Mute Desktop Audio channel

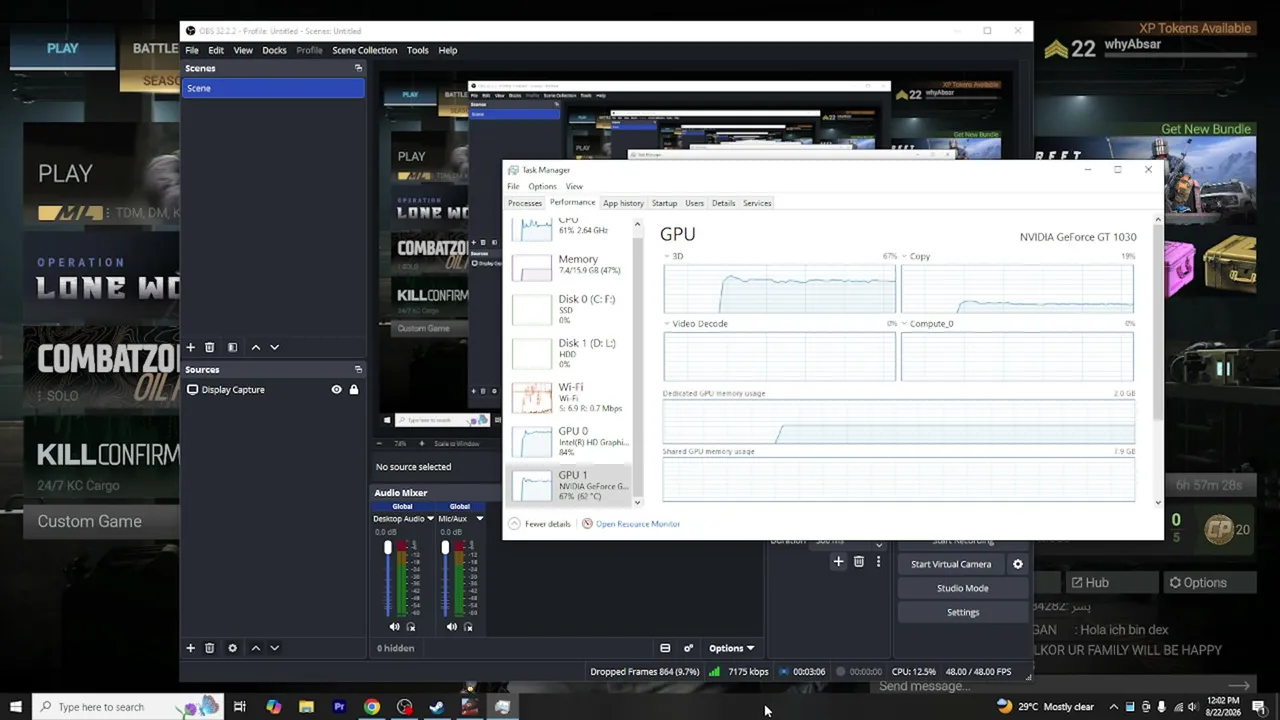(x=394, y=627)
